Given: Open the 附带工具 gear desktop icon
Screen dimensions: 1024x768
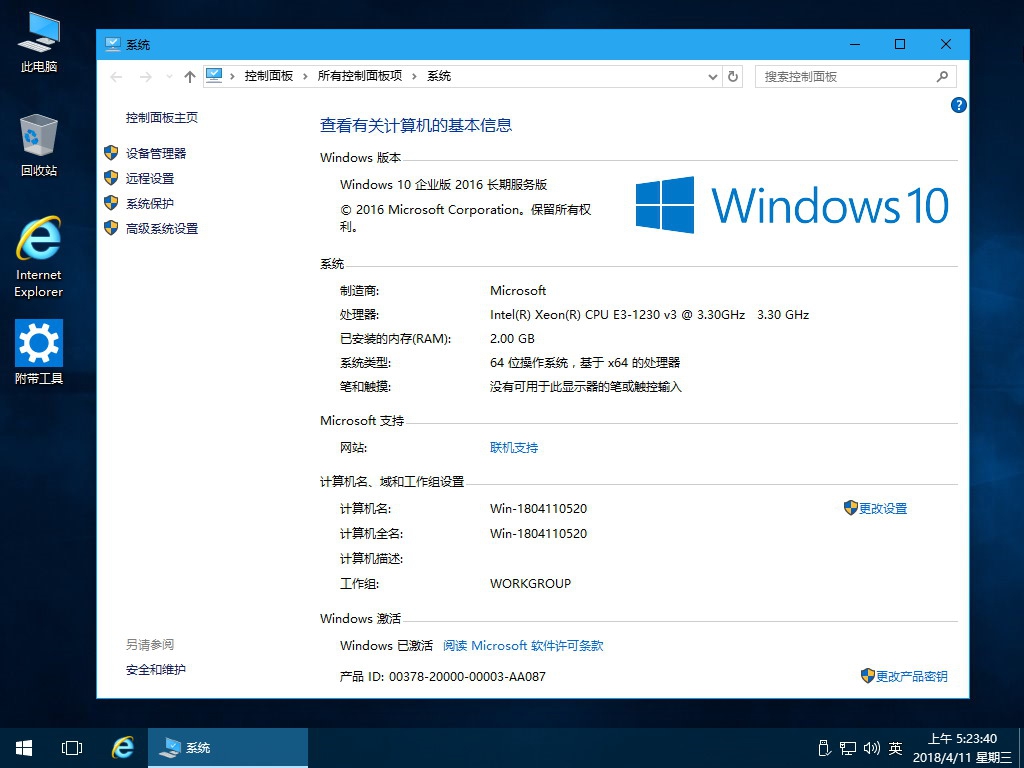Looking at the screenshot, I should 39,351.
